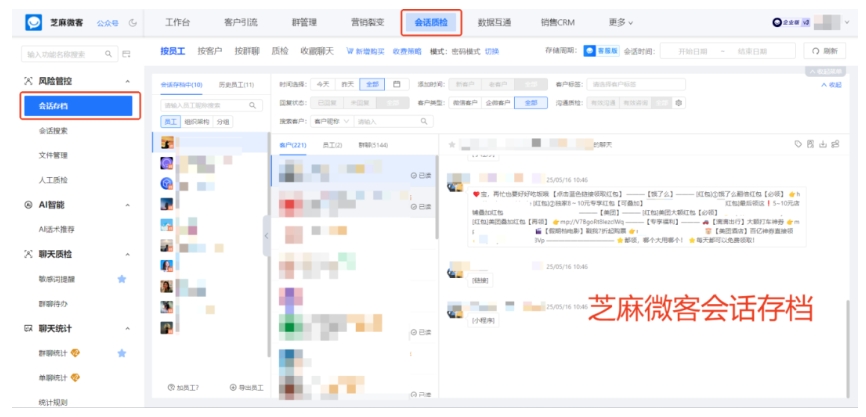Click the 新增购买 link

tap(365, 51)
